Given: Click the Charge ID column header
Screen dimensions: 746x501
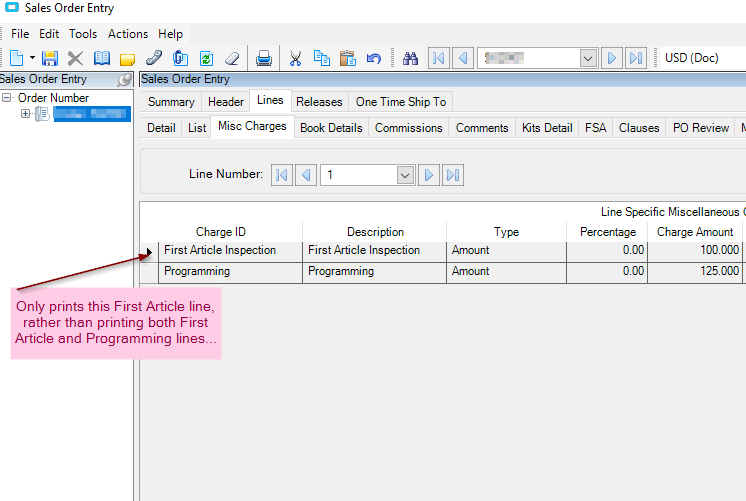Looking at the screenshot, I should coord(221,232).
